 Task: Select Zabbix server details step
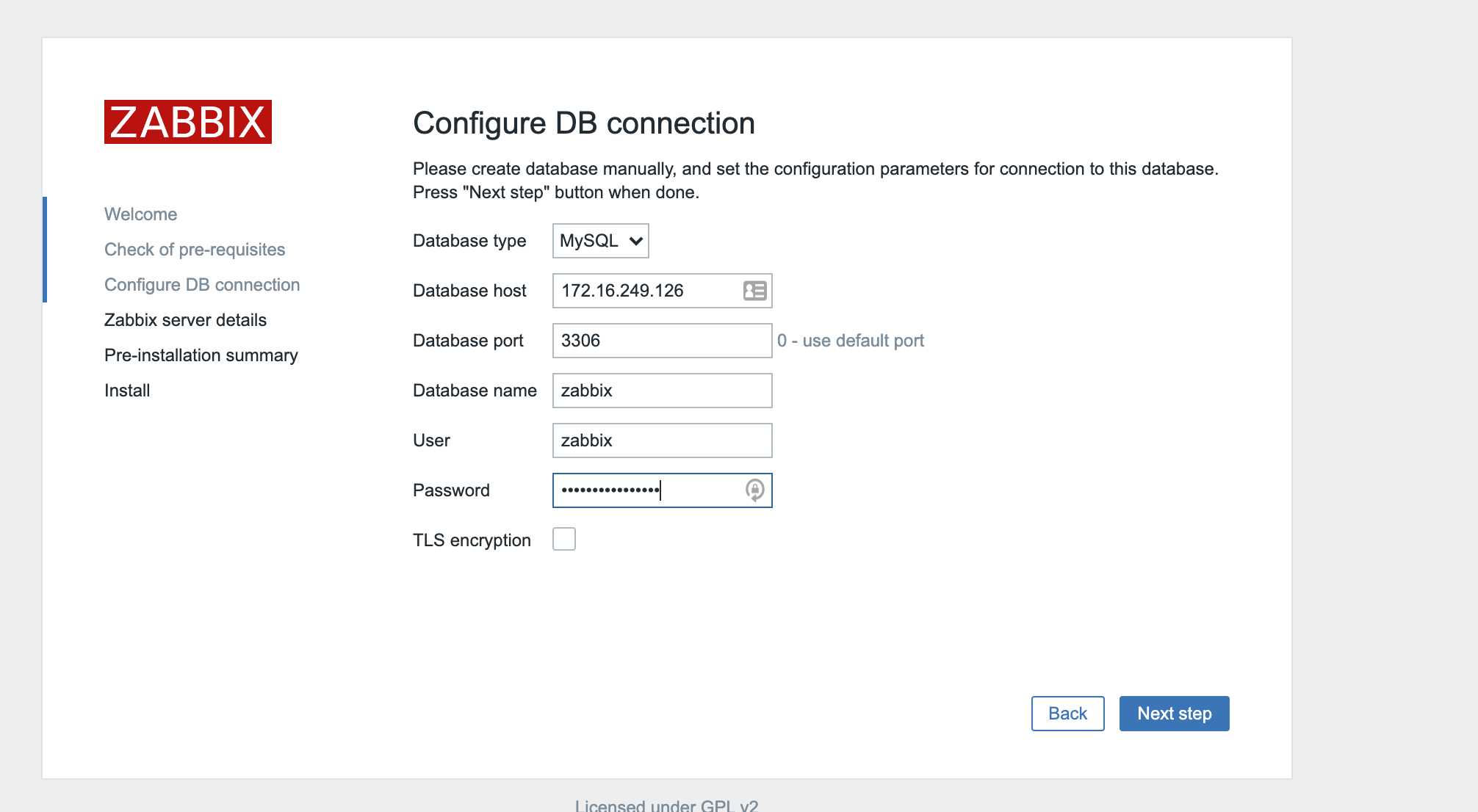185,320
